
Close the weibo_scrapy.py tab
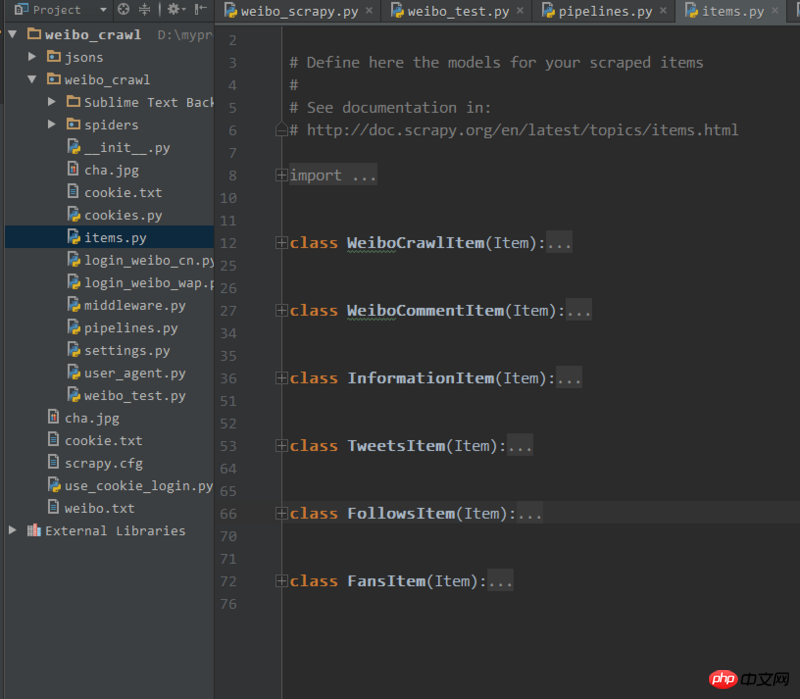point(369,12)
